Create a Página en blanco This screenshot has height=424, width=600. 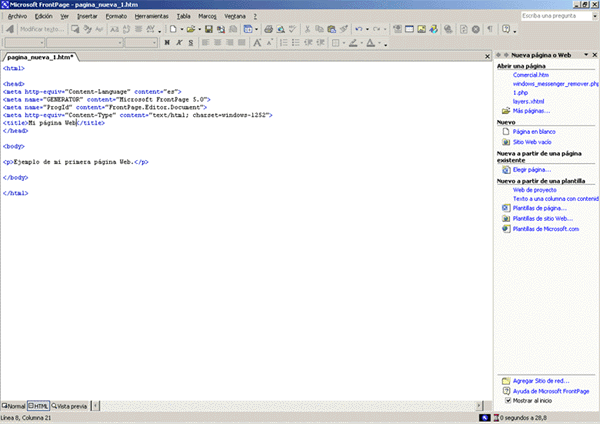(534, 131)
